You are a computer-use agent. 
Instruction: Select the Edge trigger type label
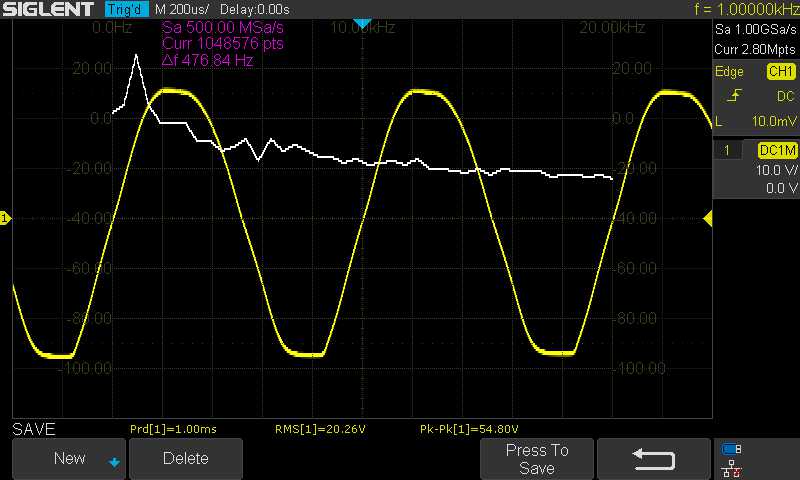click(729, 72)
